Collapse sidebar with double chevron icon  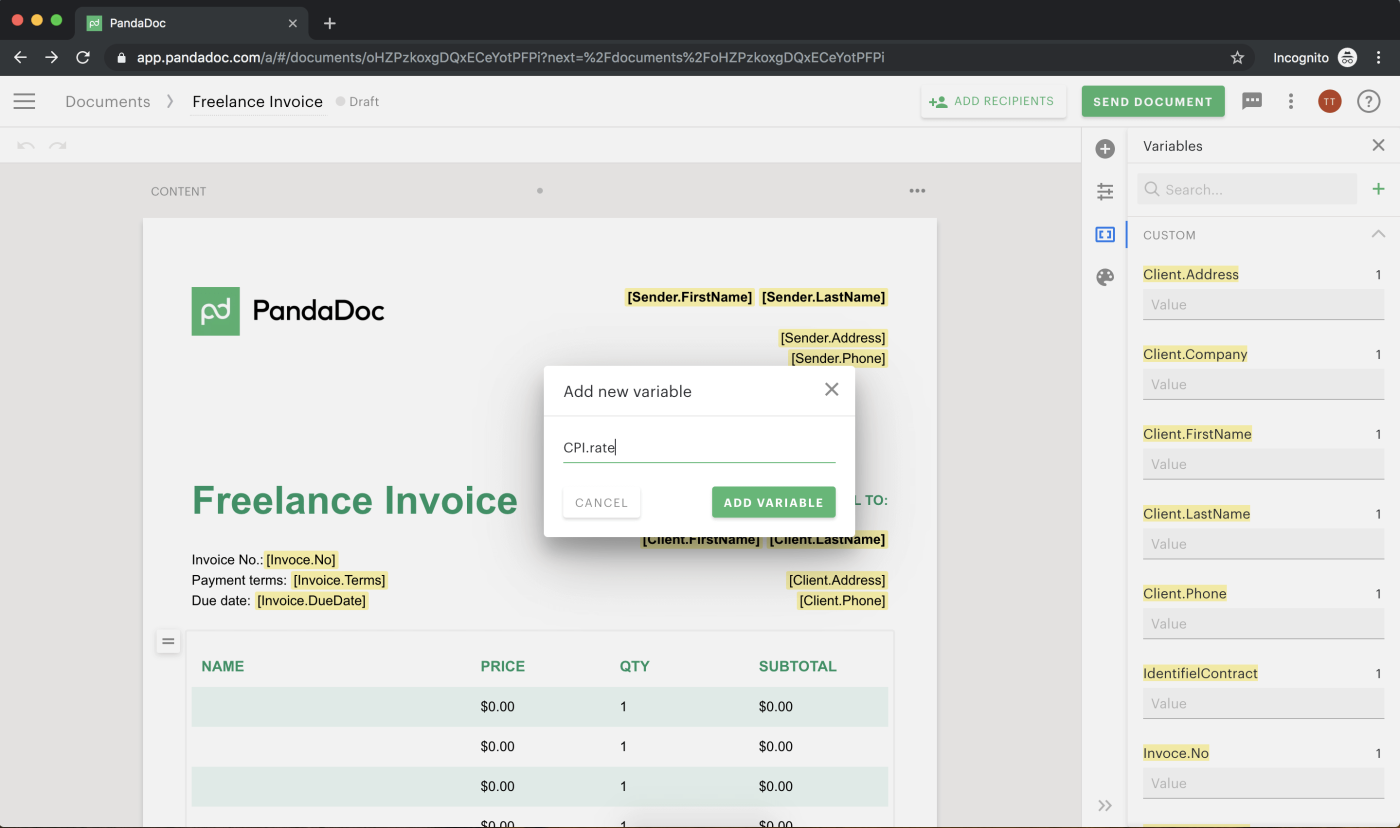point(1105,805)
